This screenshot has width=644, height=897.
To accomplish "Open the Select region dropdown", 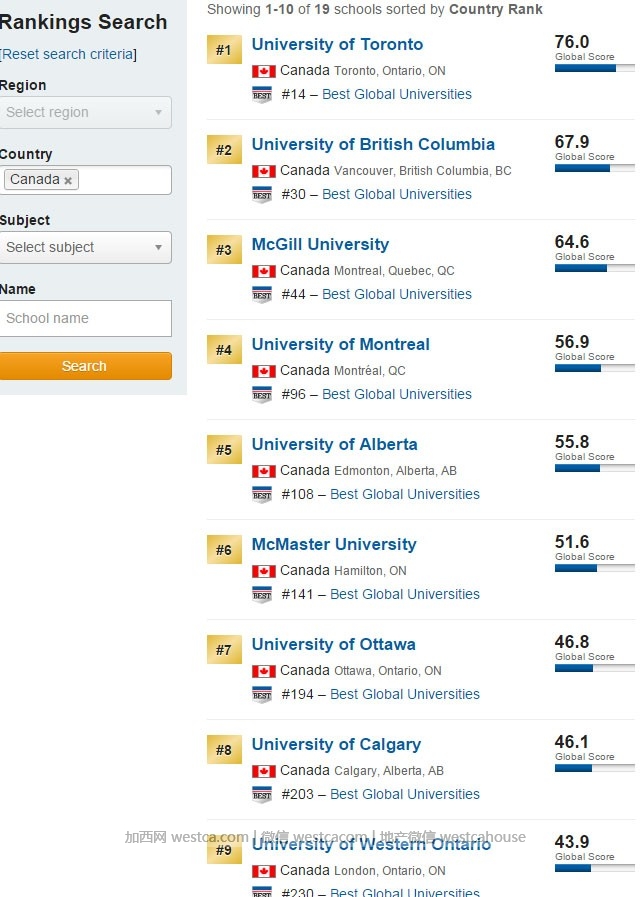I will (85, 112).
